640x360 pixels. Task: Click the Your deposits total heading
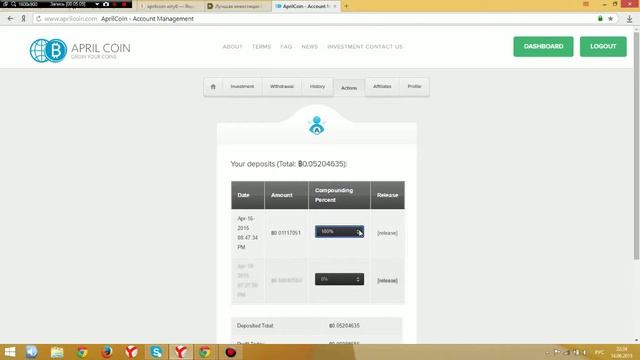(x=289, y=164)
